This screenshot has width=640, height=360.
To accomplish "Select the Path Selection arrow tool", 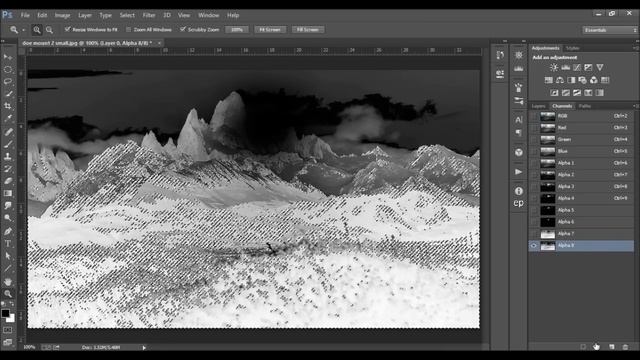I will click(x=8, y=256).
